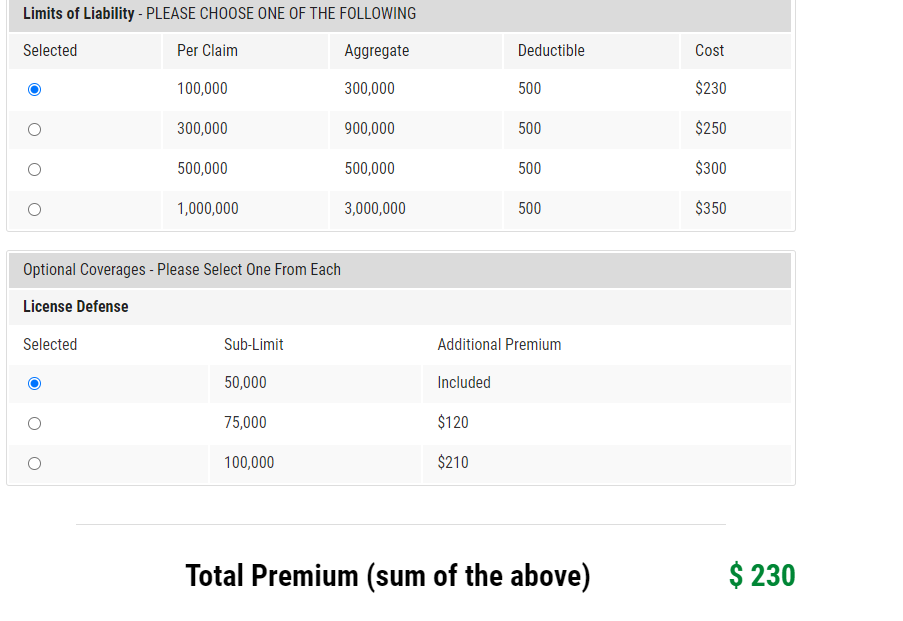Click the green Total Premium amount

[x=762, y=576]
